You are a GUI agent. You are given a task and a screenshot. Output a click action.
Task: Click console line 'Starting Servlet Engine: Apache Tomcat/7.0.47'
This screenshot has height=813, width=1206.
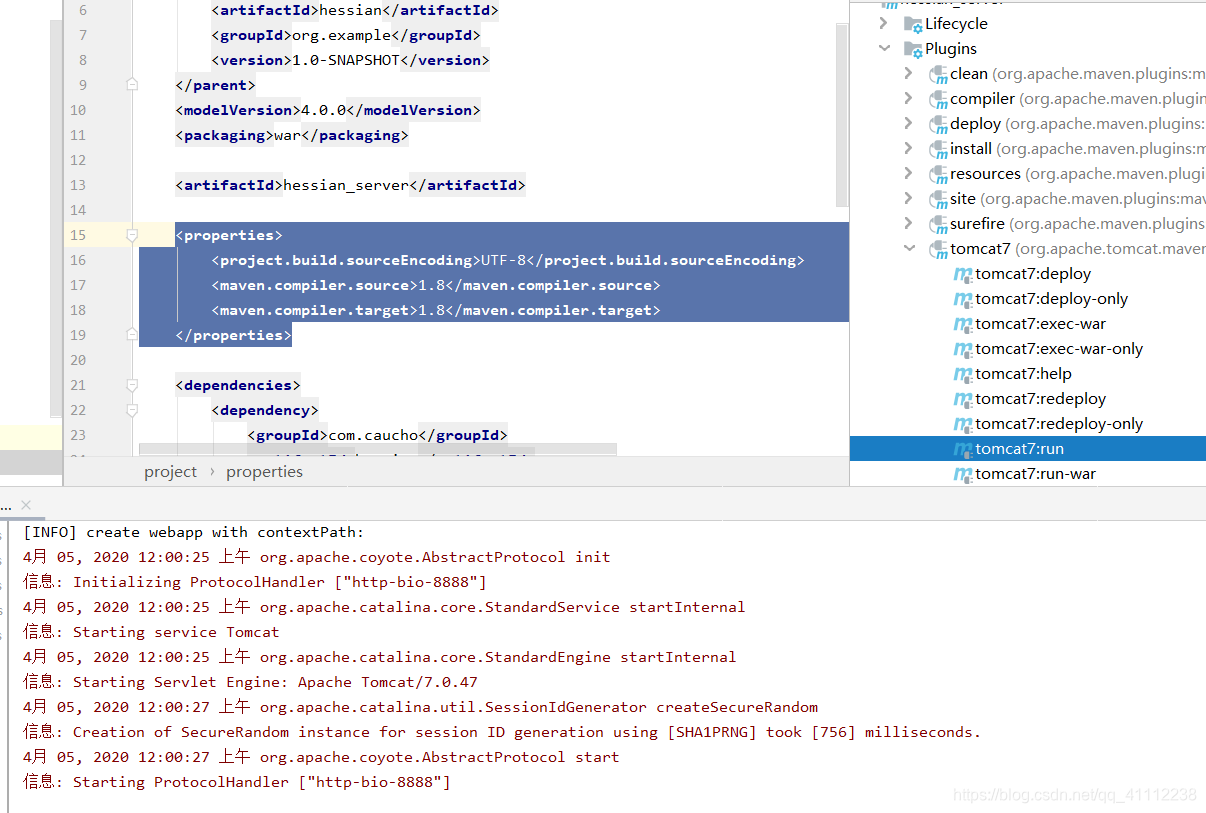(250, 682)
